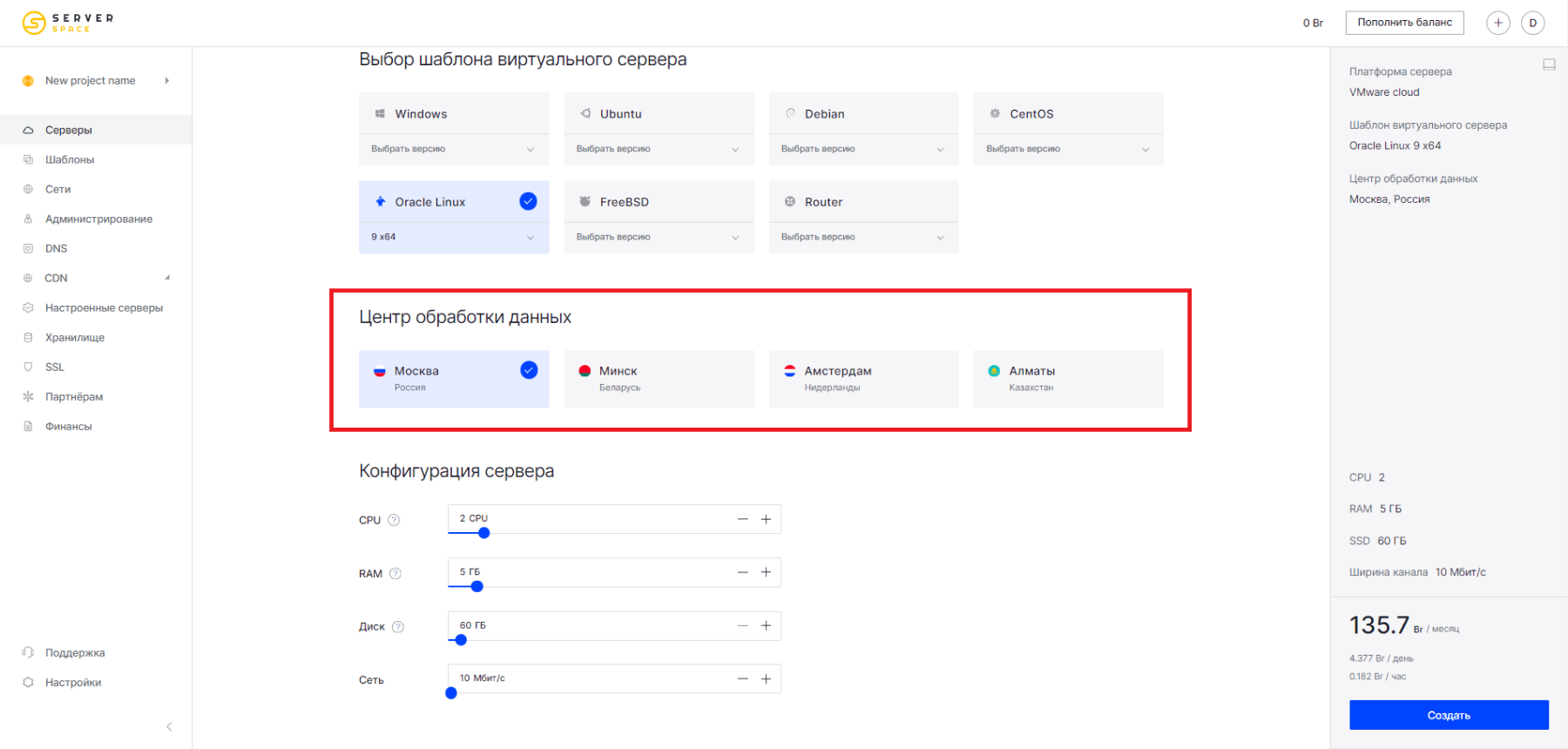Click the RAM slider handle
Viewport: 1568px width, 749px height.
tap(477, 586)
